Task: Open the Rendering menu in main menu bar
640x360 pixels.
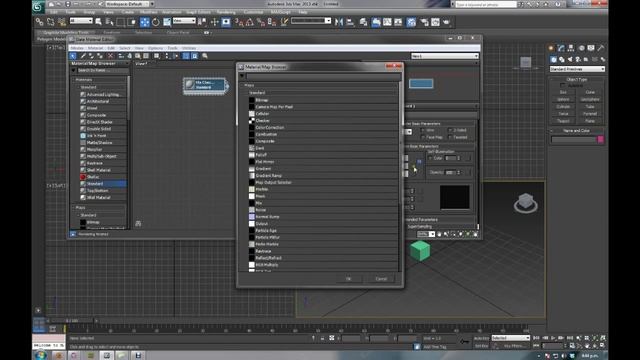Action: 226,12
